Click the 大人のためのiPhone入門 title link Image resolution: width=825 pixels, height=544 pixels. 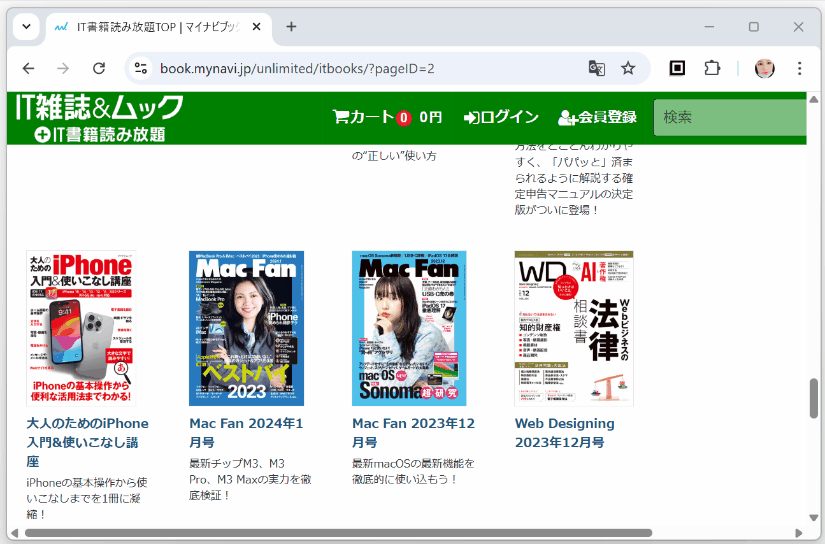click(87, 442)
